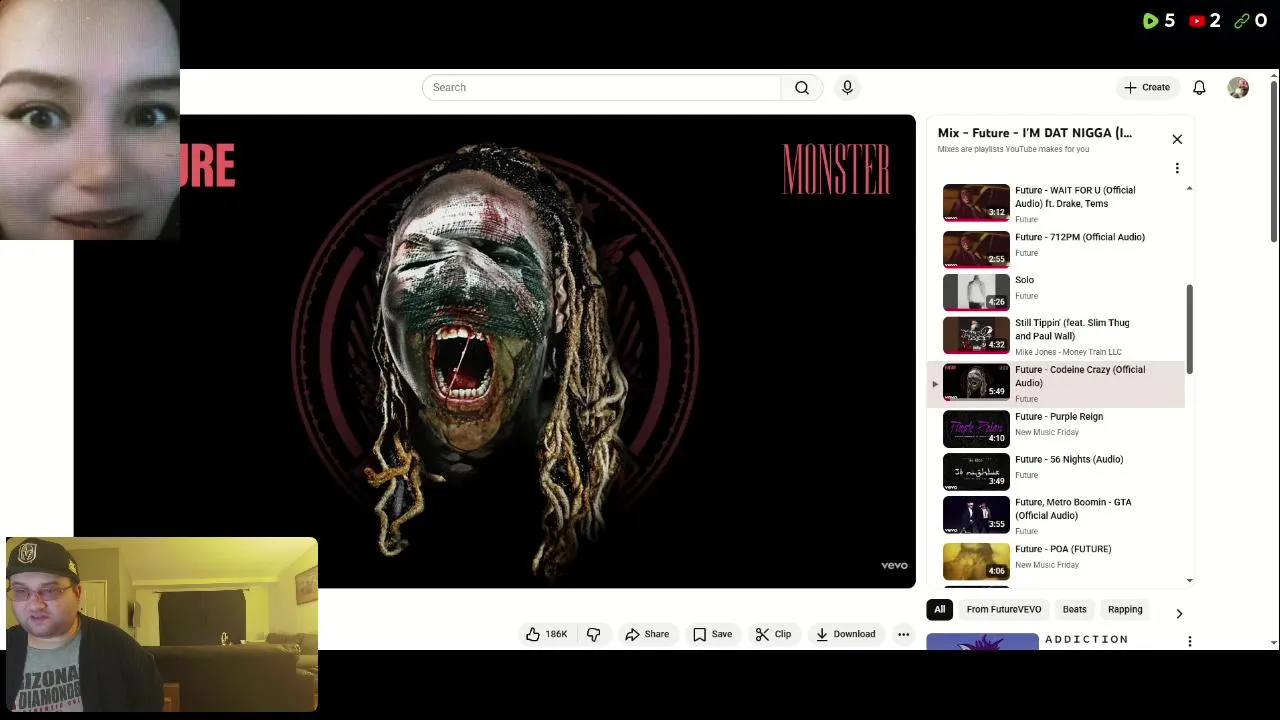1280x720 pixels.
Task: Open the Mix playlist options menu
Action: [1177, 168]
